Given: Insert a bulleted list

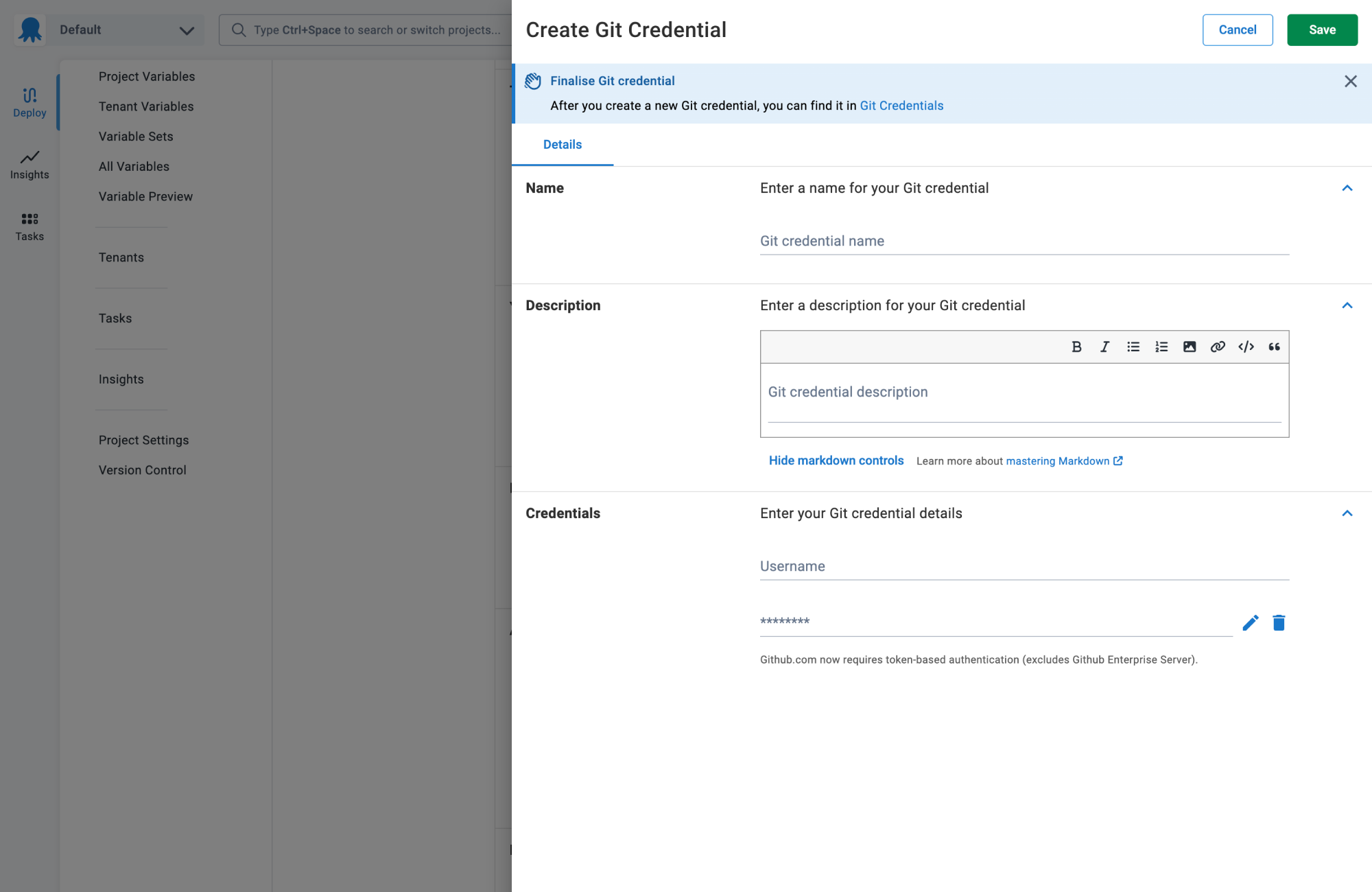Looking at the screenshot, I should pyautogui.click(x=1133, y=347).
